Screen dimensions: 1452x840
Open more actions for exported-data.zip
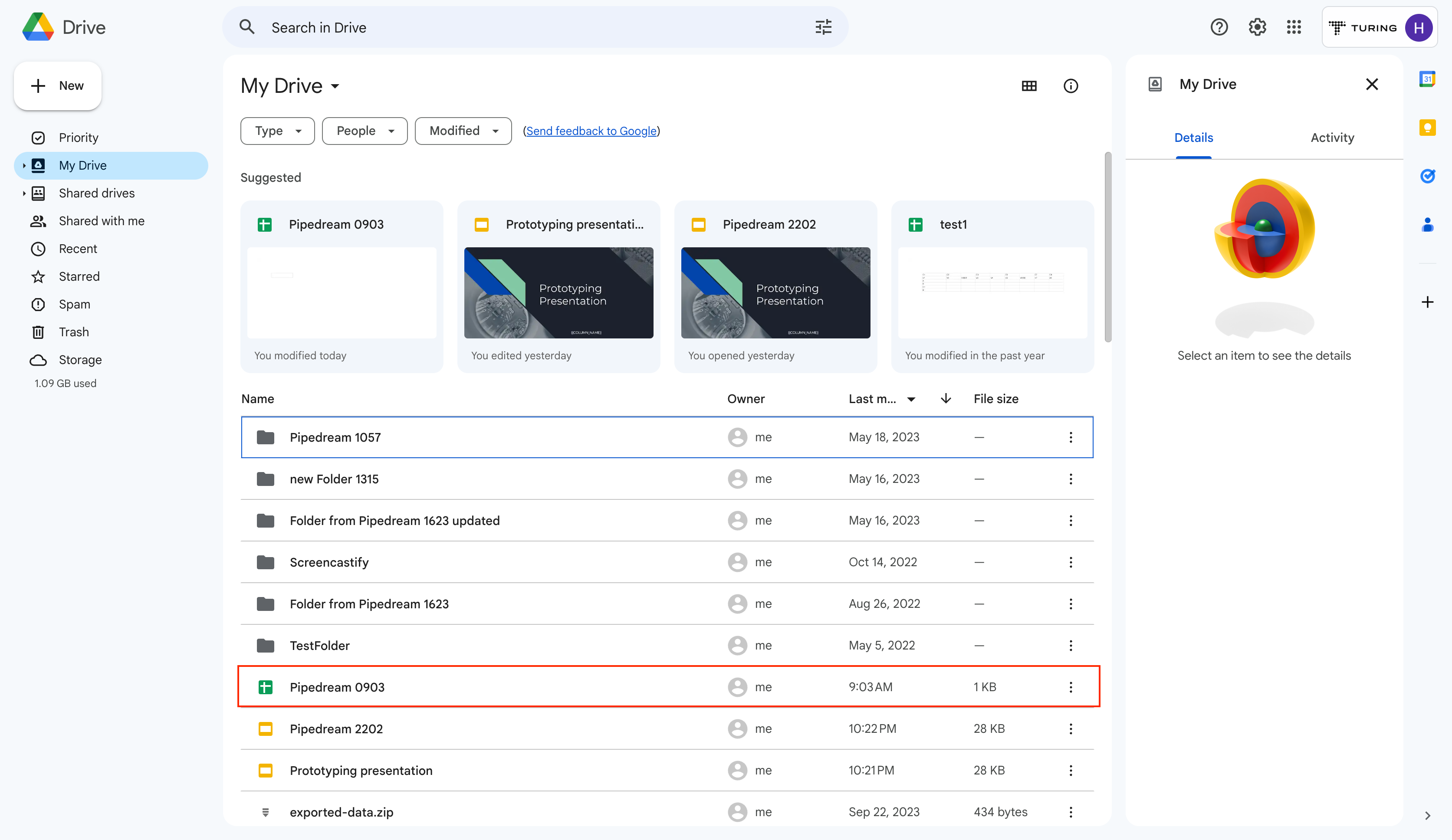(x=1071, y=812)
